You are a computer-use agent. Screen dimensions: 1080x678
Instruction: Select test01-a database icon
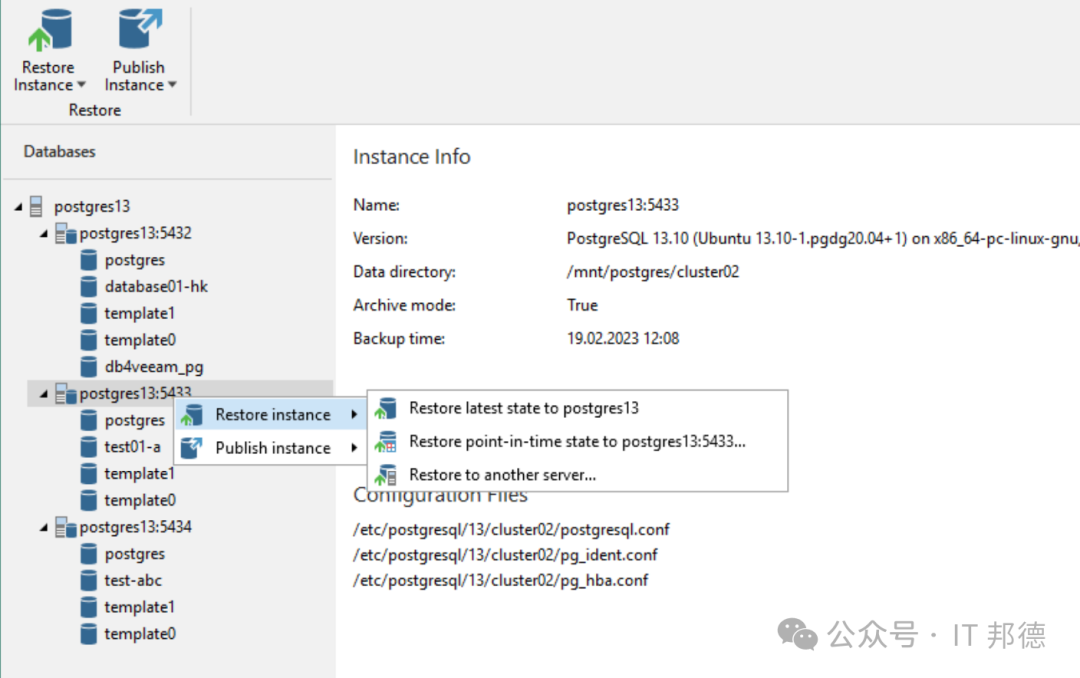pos(88,446)
